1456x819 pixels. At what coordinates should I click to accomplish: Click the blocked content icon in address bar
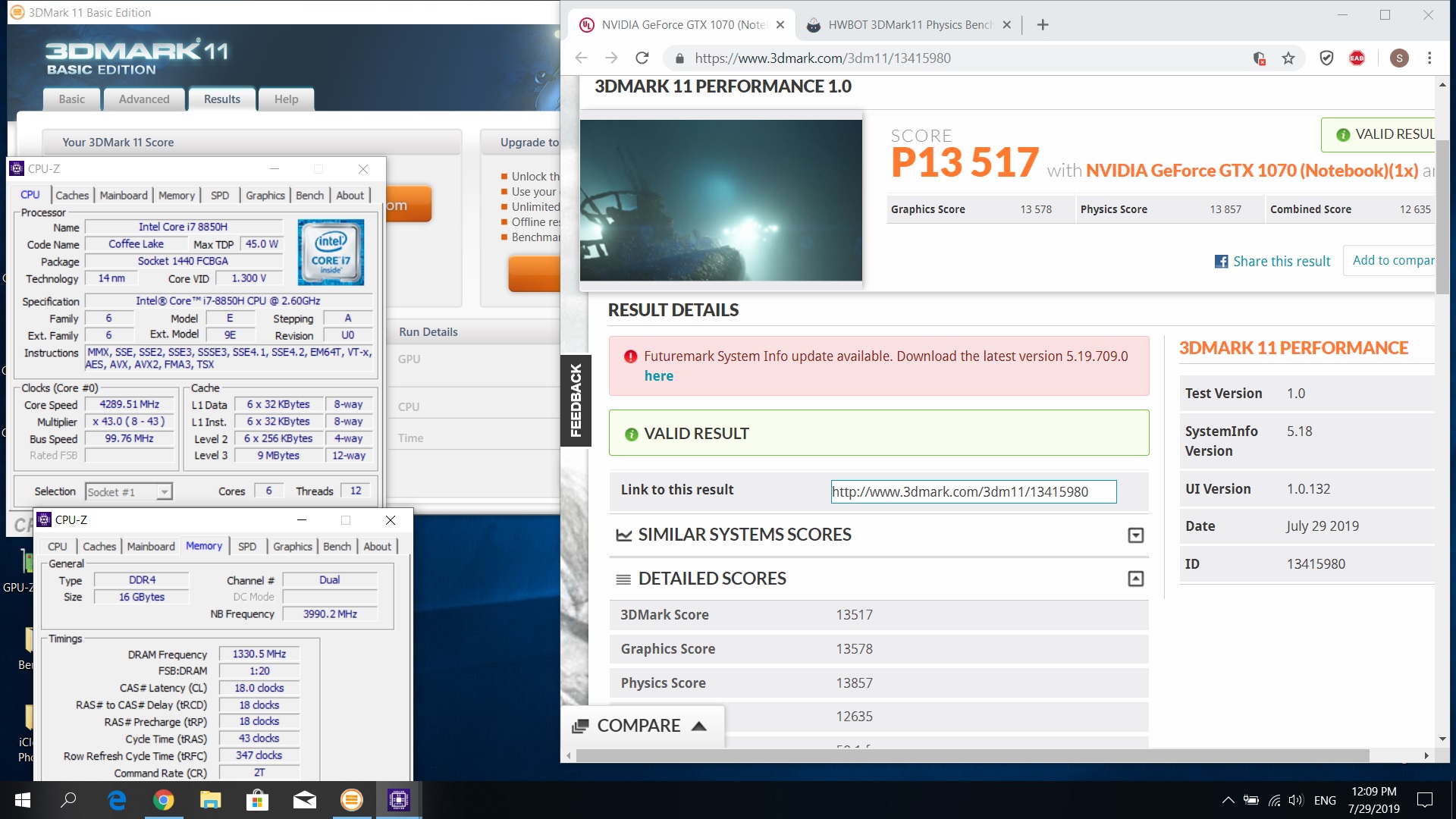1259,58
